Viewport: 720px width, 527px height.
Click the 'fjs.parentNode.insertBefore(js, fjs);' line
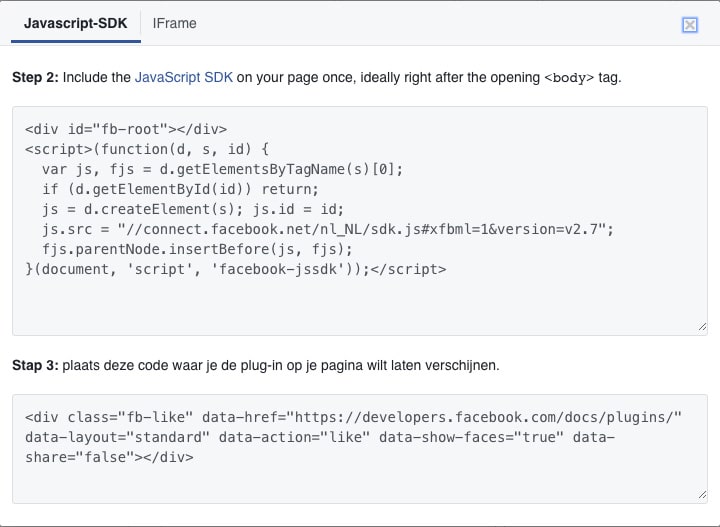[x=197, y=249]
